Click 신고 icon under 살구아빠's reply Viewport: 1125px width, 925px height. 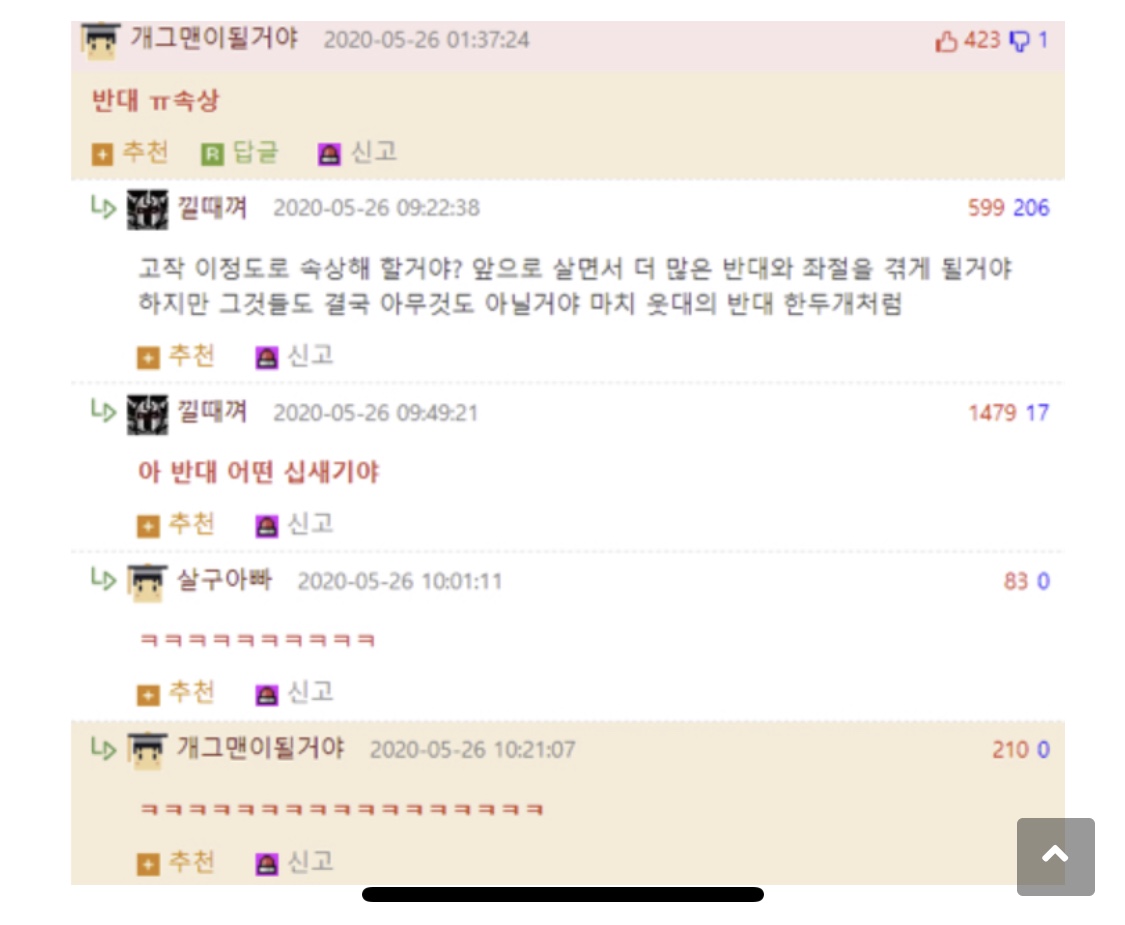(x=267, y=695)
